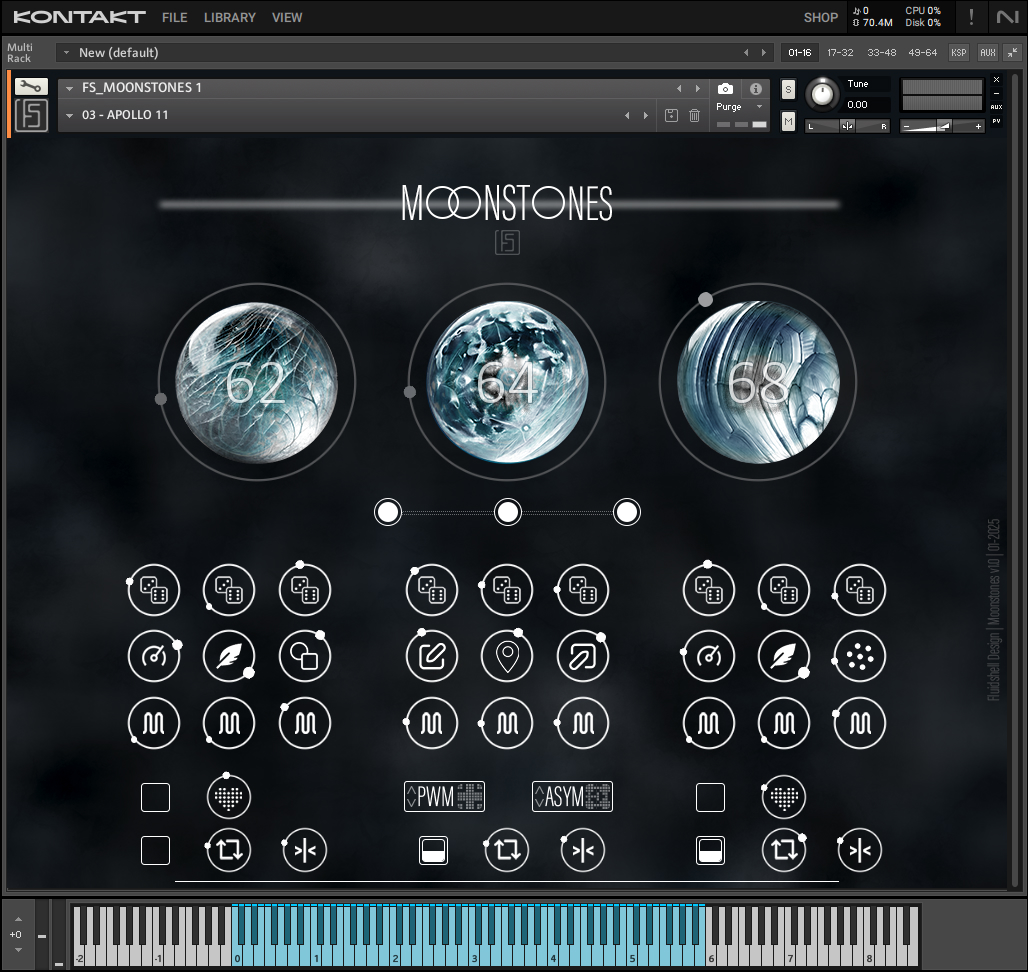The height and width of the screenshot is (972, 1028).
Task: Toggle the half-filled square in right group
Action: click(x=710, y=850)
